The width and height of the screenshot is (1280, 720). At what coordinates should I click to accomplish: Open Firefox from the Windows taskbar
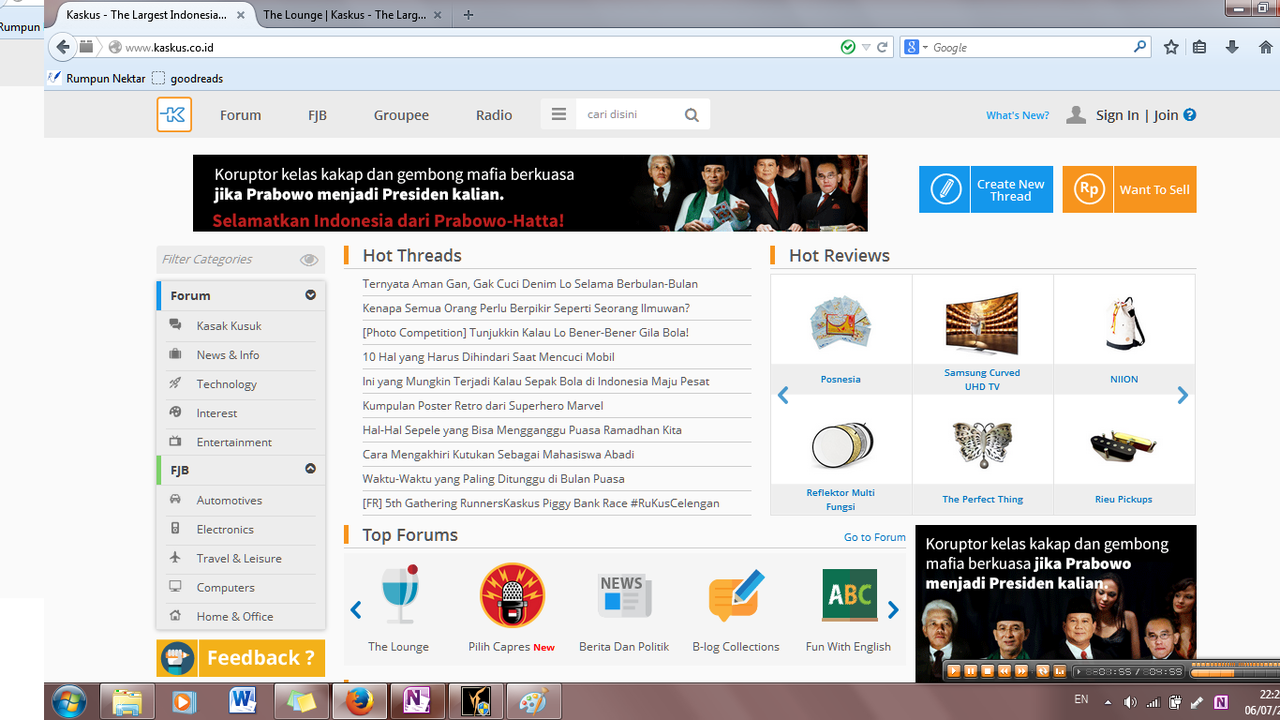[359, 702]
